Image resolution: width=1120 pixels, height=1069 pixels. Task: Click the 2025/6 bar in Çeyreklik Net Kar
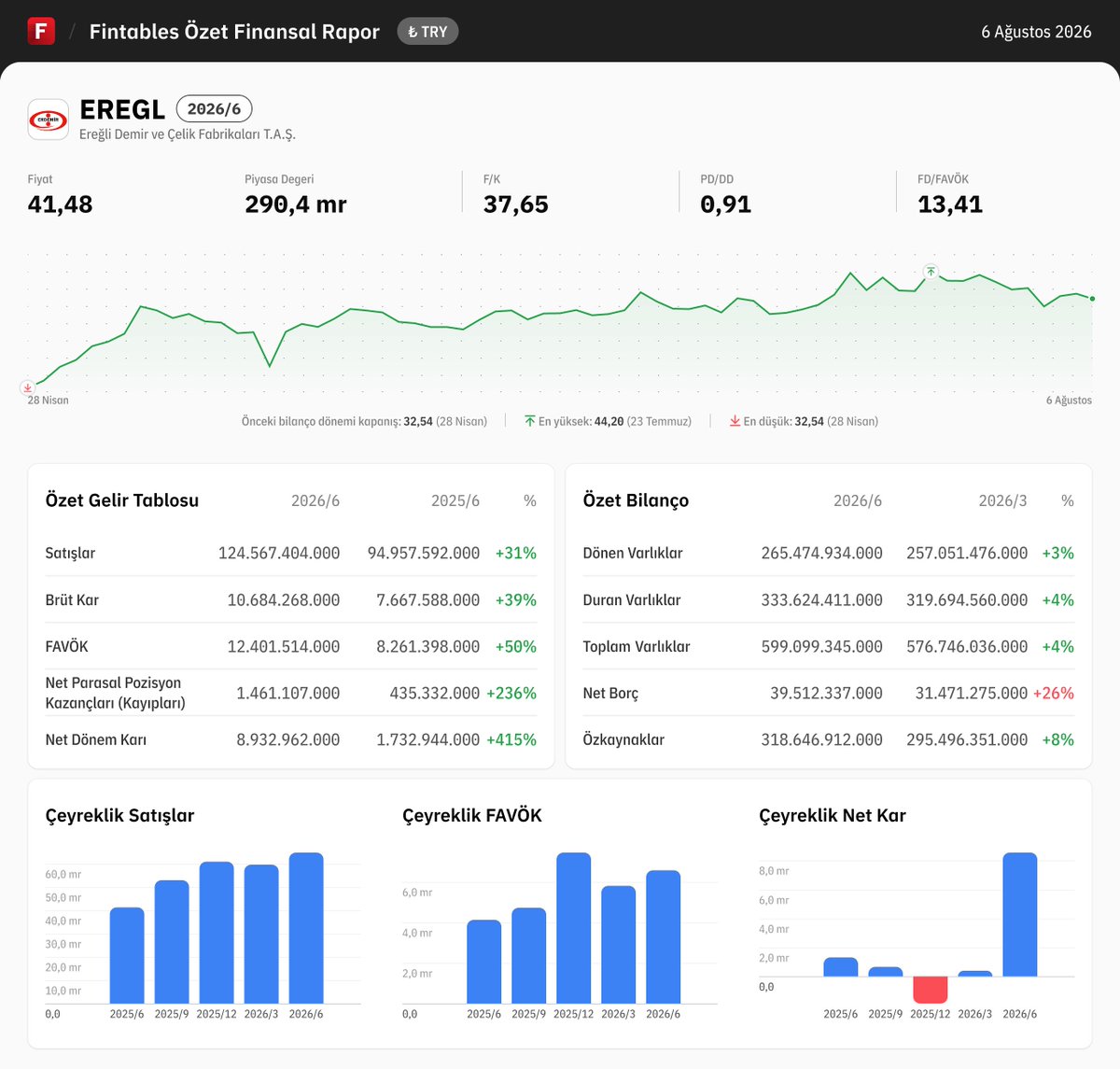[x=841, y=967]
